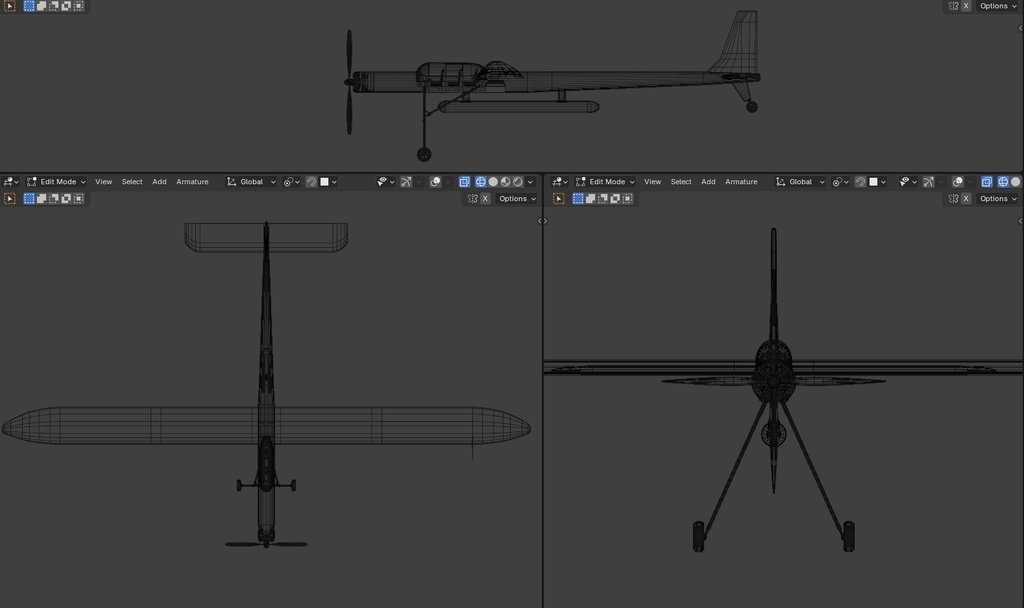Open Global orientation dropdown in bottom-left viewport
1024x608 pixels.
click(251, 182)
